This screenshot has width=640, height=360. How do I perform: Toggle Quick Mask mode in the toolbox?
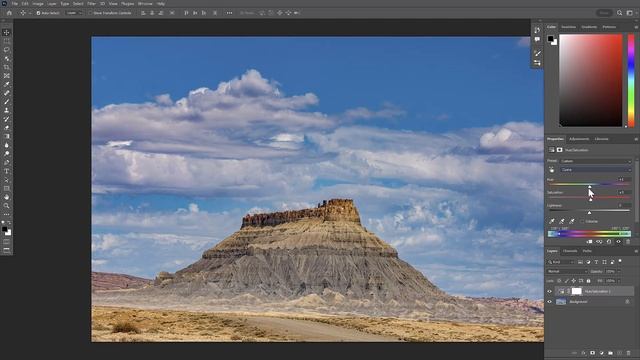(x=7, y=242)
